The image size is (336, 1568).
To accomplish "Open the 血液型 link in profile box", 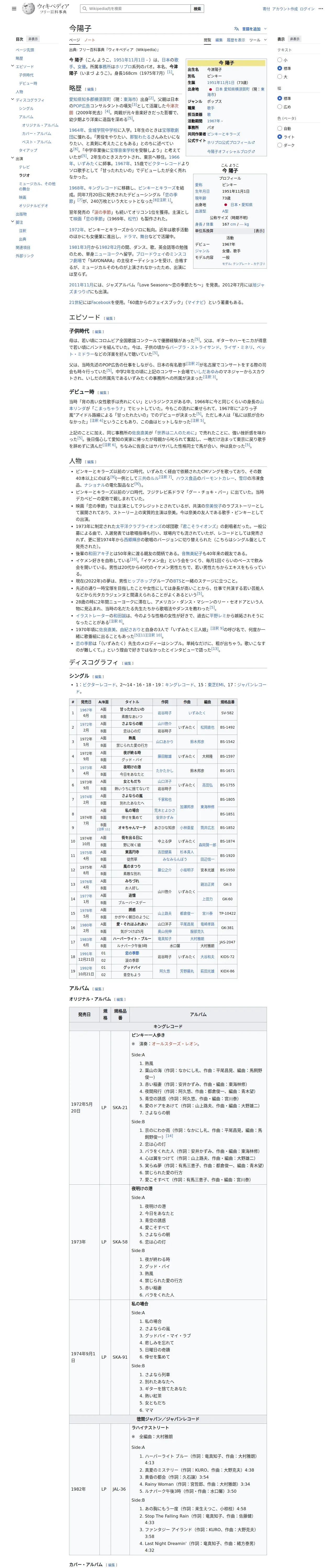I will [x=201, y=211].
